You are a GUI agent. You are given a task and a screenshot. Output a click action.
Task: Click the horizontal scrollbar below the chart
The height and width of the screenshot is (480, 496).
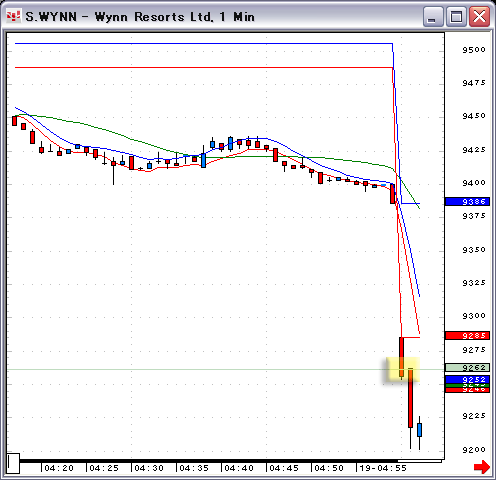click(231, 461)
